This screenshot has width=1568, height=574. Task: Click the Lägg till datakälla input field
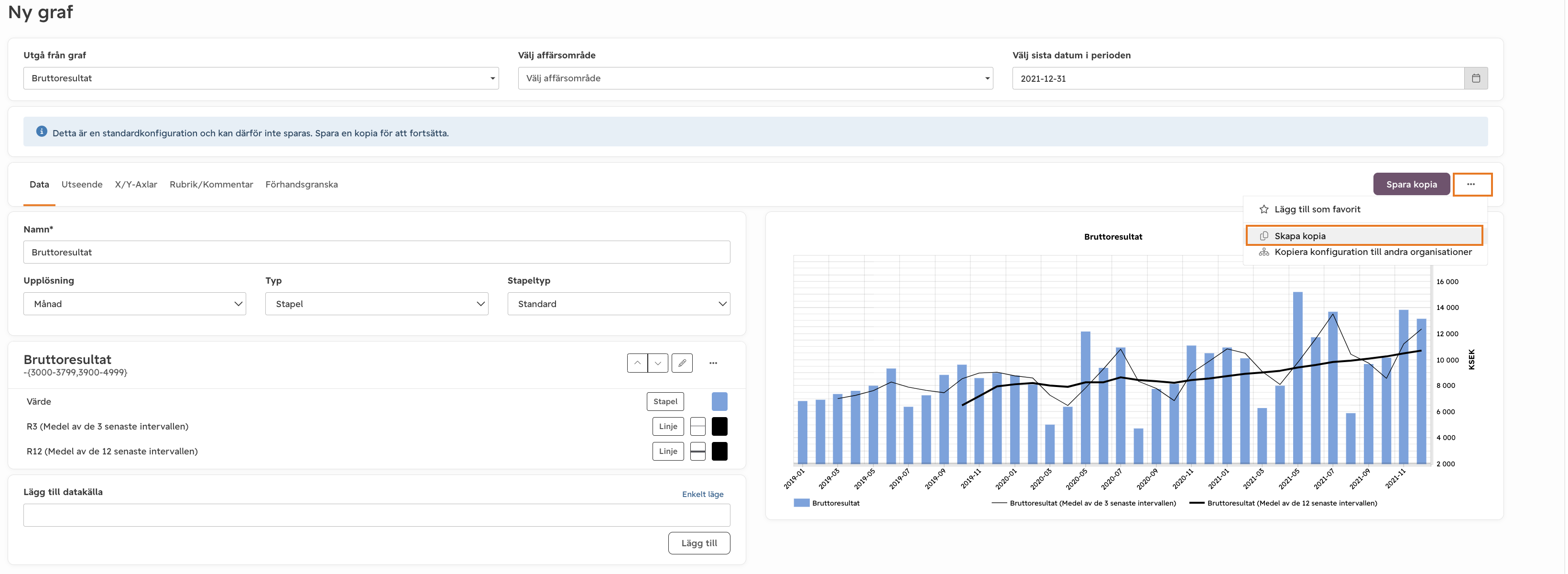[377, 515]
